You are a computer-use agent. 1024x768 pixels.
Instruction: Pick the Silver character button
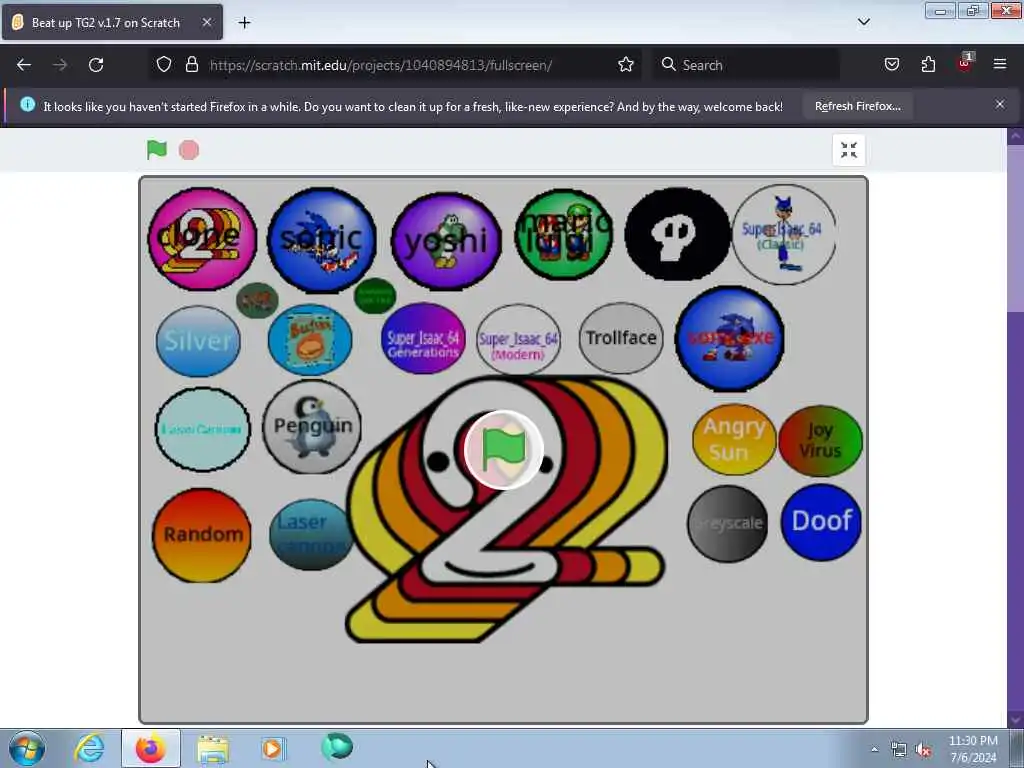[198, 341]
